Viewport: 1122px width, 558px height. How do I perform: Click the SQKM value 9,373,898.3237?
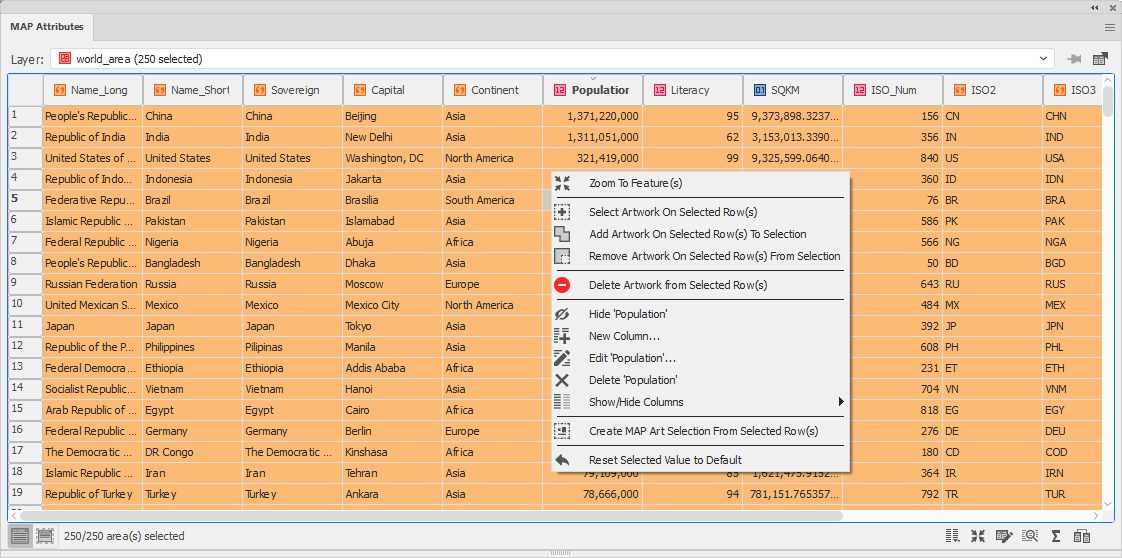pos(793,116)
